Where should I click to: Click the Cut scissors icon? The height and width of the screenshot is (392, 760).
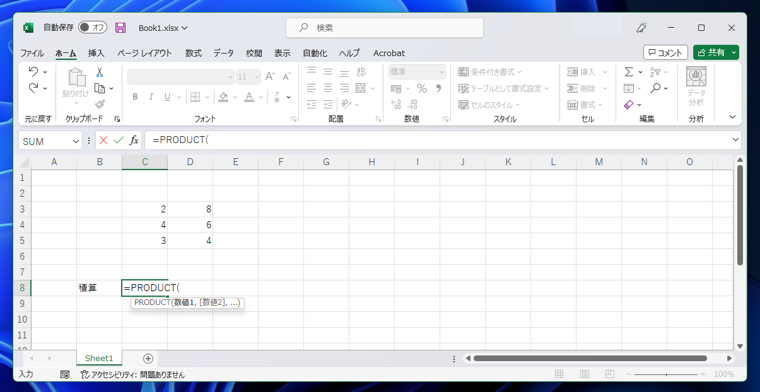coord(99,72)
